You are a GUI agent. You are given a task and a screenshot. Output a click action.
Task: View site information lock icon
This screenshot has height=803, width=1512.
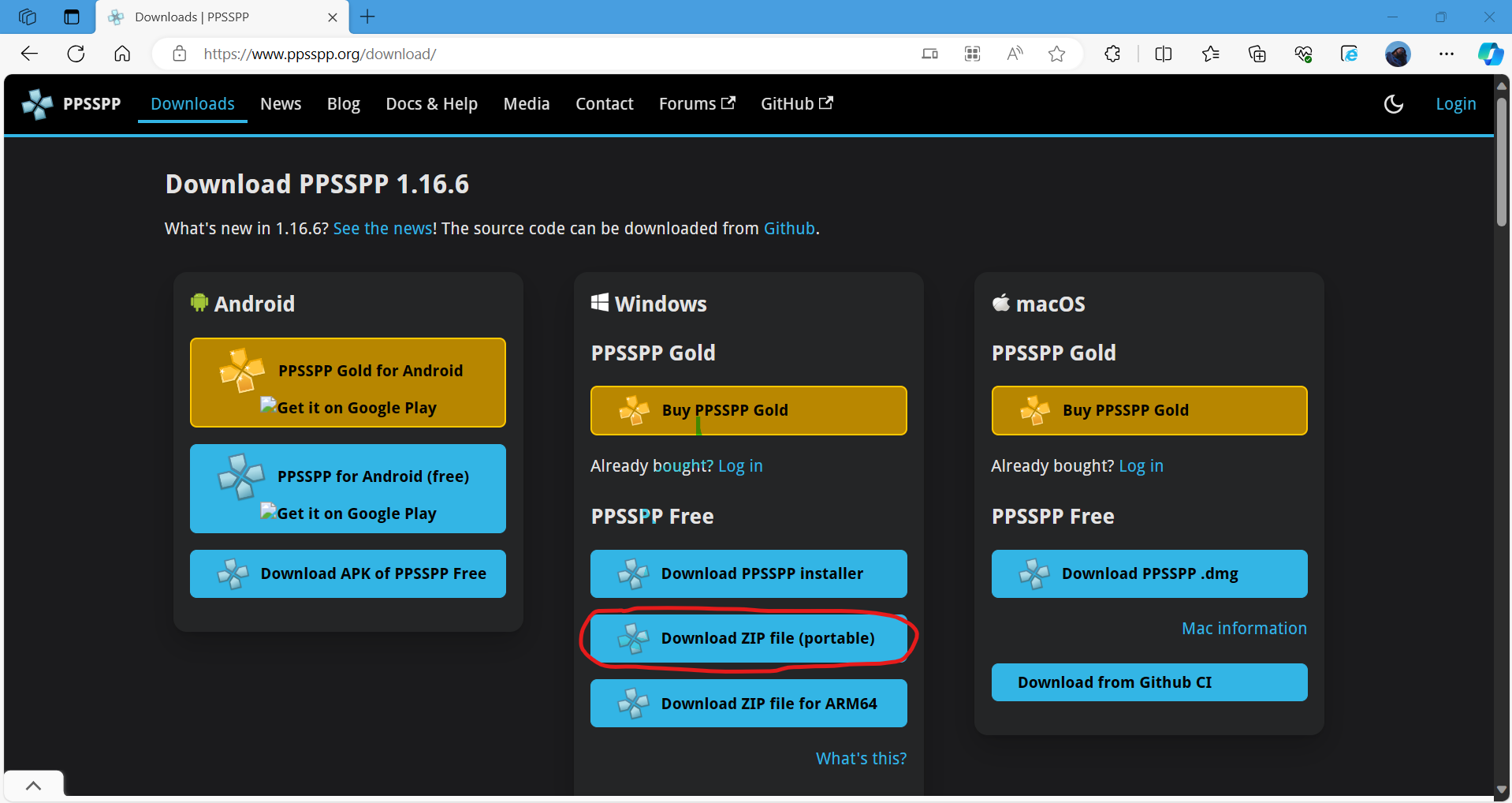(180, 54)
